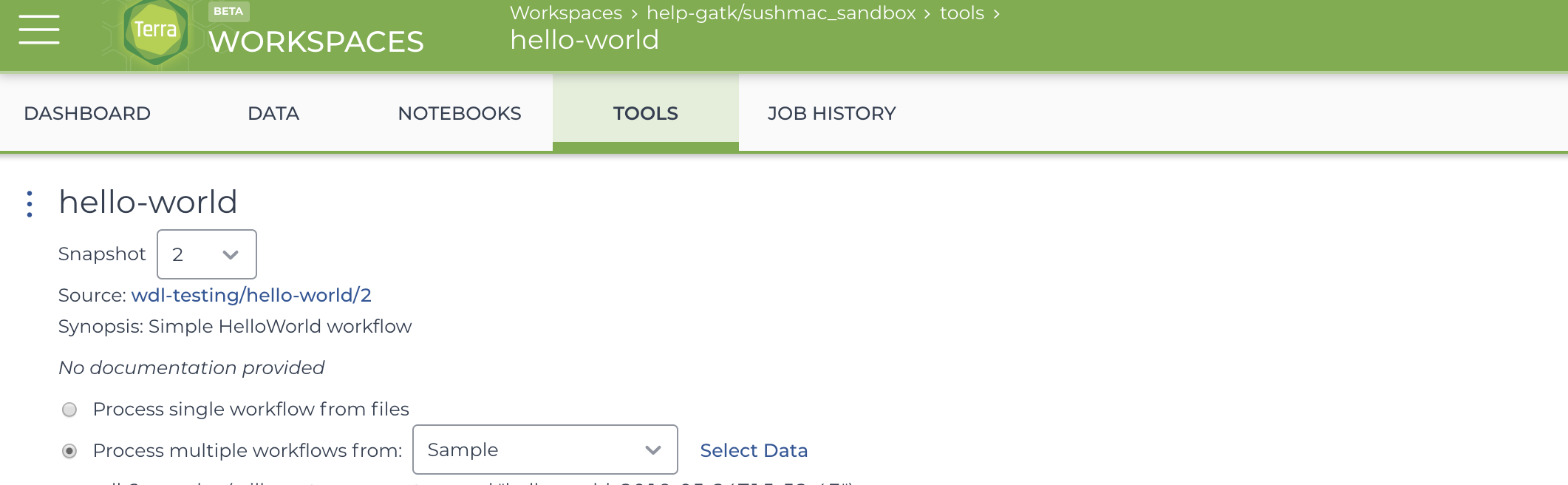Click the Terra hexagon logo

155,30
